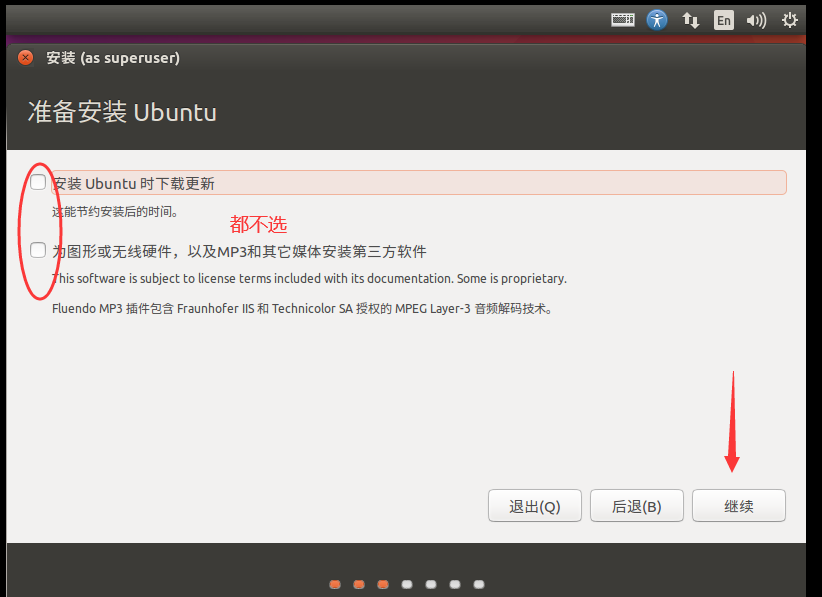Click the '这能节约安装后的时间' description text
Screen dimensions: 822x597
(115, 212)
